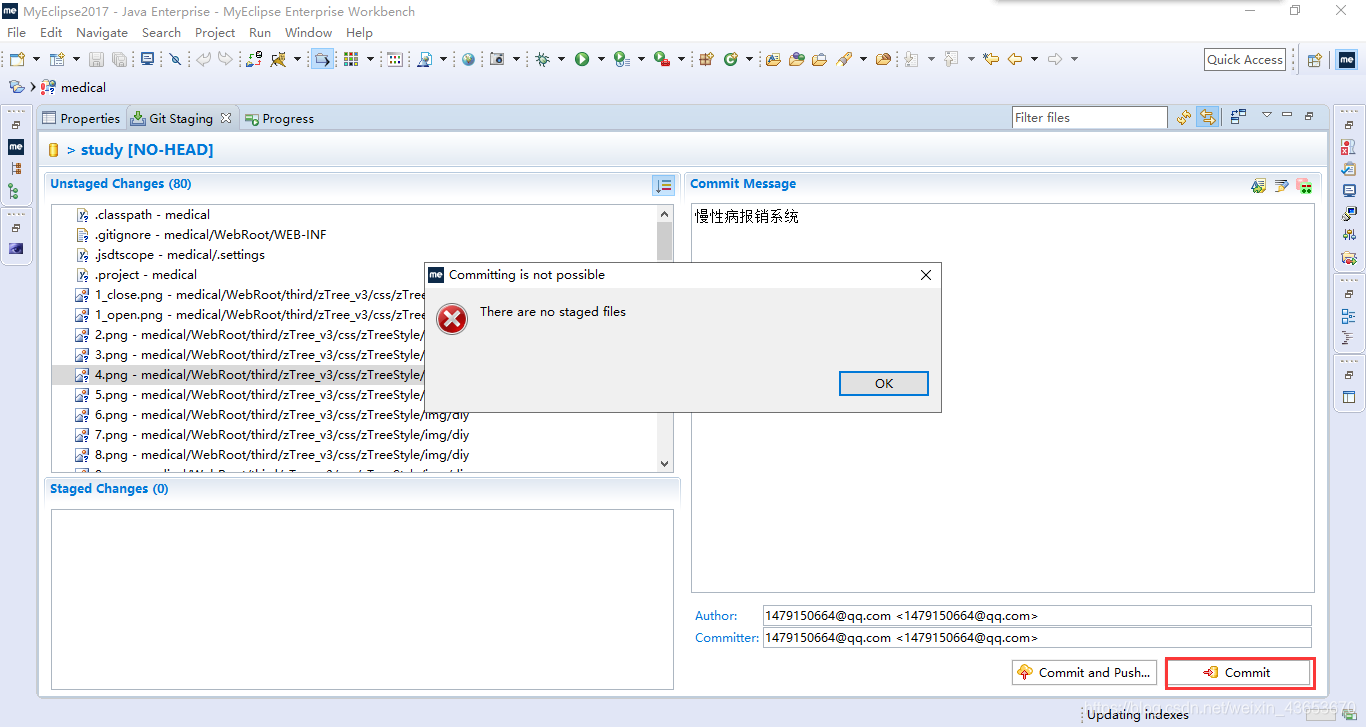Screen dimensions: 1366x727
Task: Click the Undo arrow in toolbar
Action: coord(203,60)
